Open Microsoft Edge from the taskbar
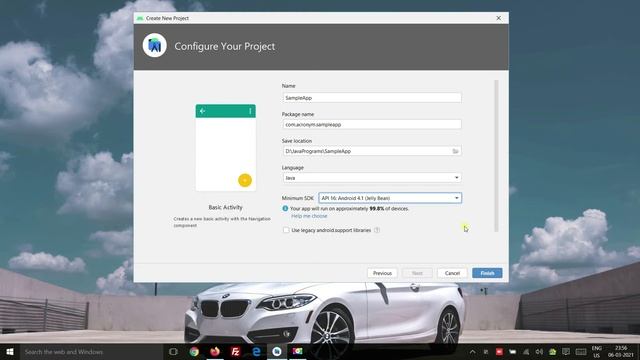640x360 pixels. click(x=256, y=351)
